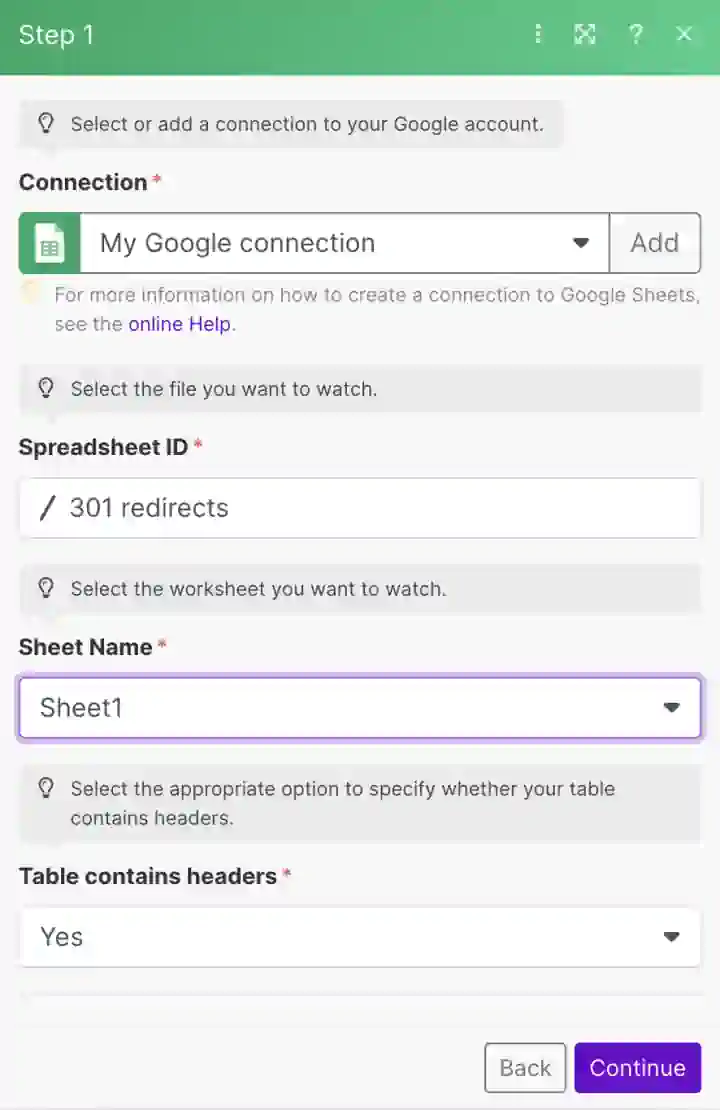Click the Spreadsheet ID field showing 301 redirects

point(360,508)
